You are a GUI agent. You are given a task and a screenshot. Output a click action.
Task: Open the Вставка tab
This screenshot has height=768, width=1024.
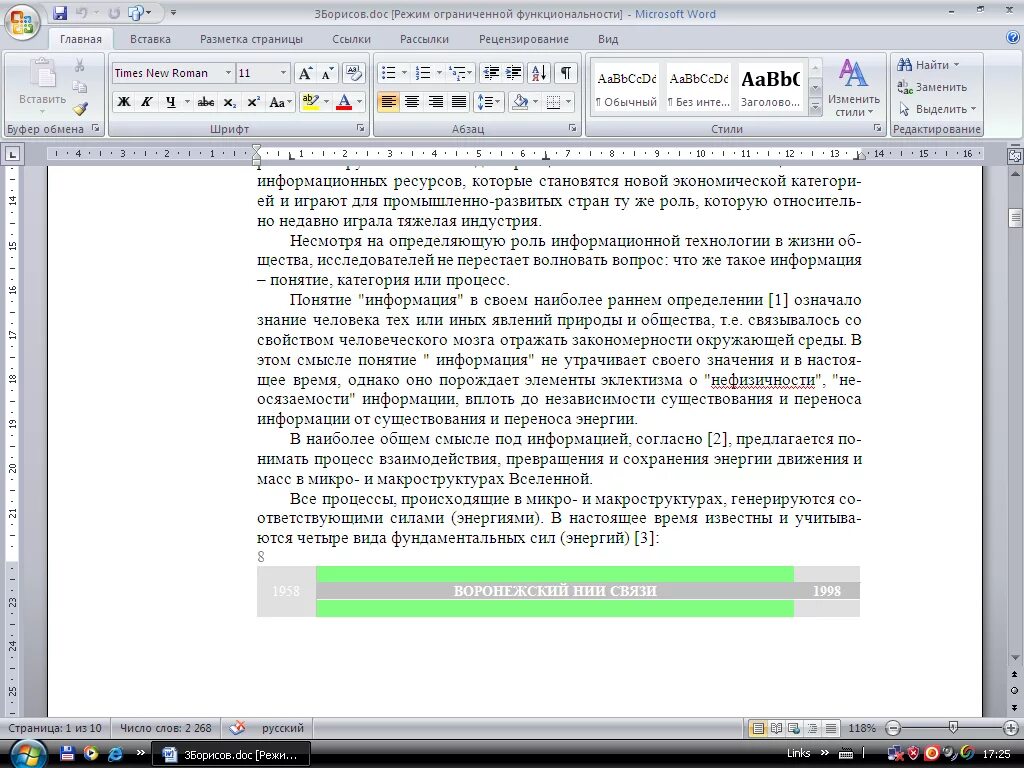click(x=150, y=39)
